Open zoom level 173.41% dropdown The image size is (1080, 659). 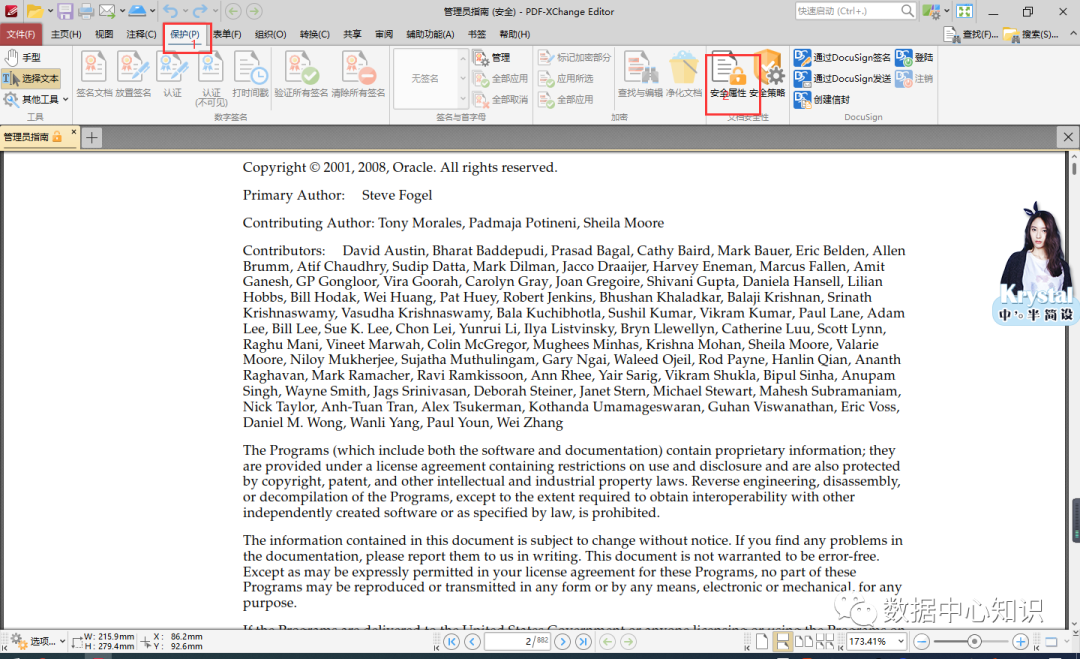(900, 641)
